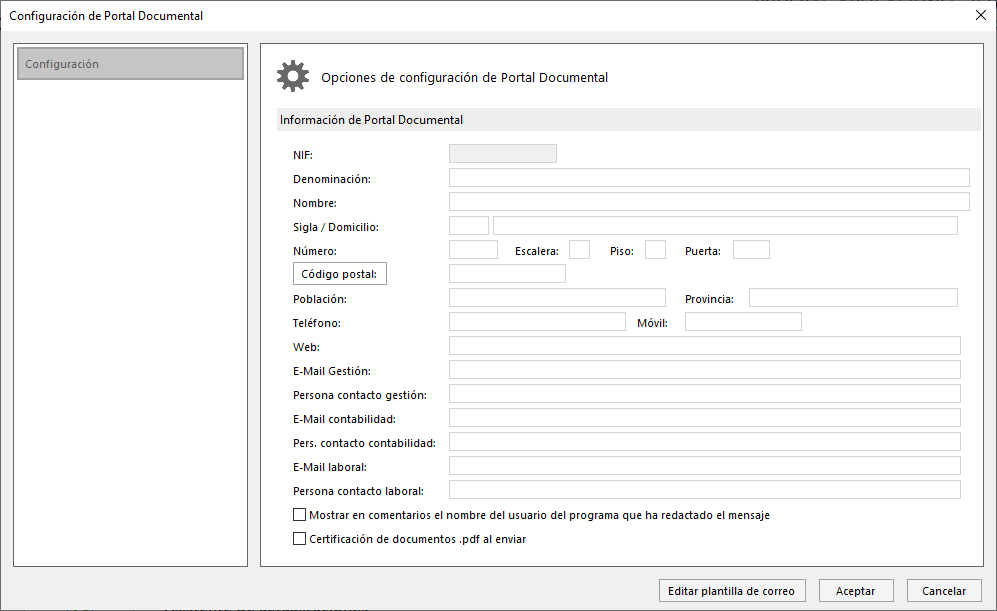Click the gear icon beside Opciones de configuración
This screenshot has height=611, width=997.
292,77
